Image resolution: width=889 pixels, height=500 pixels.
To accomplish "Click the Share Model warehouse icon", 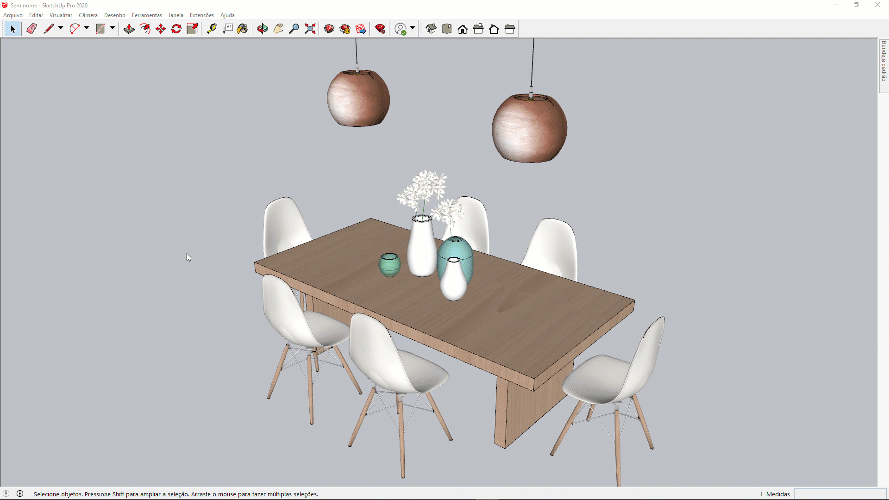I will [345, 29].
